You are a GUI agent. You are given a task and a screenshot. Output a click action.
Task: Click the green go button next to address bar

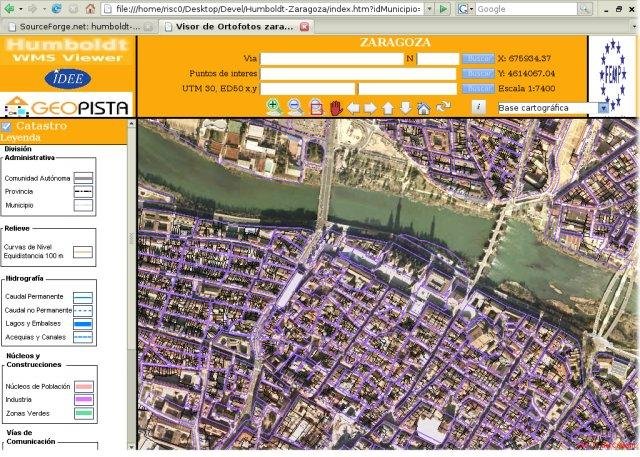(443, 9)
